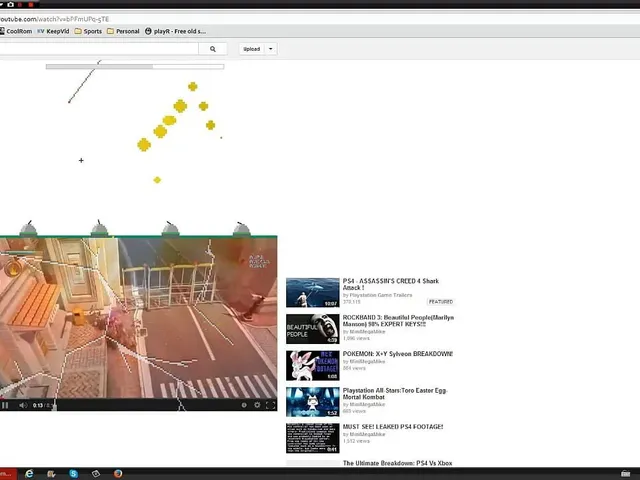Click the browser address bar URL

tap(55, 19)
